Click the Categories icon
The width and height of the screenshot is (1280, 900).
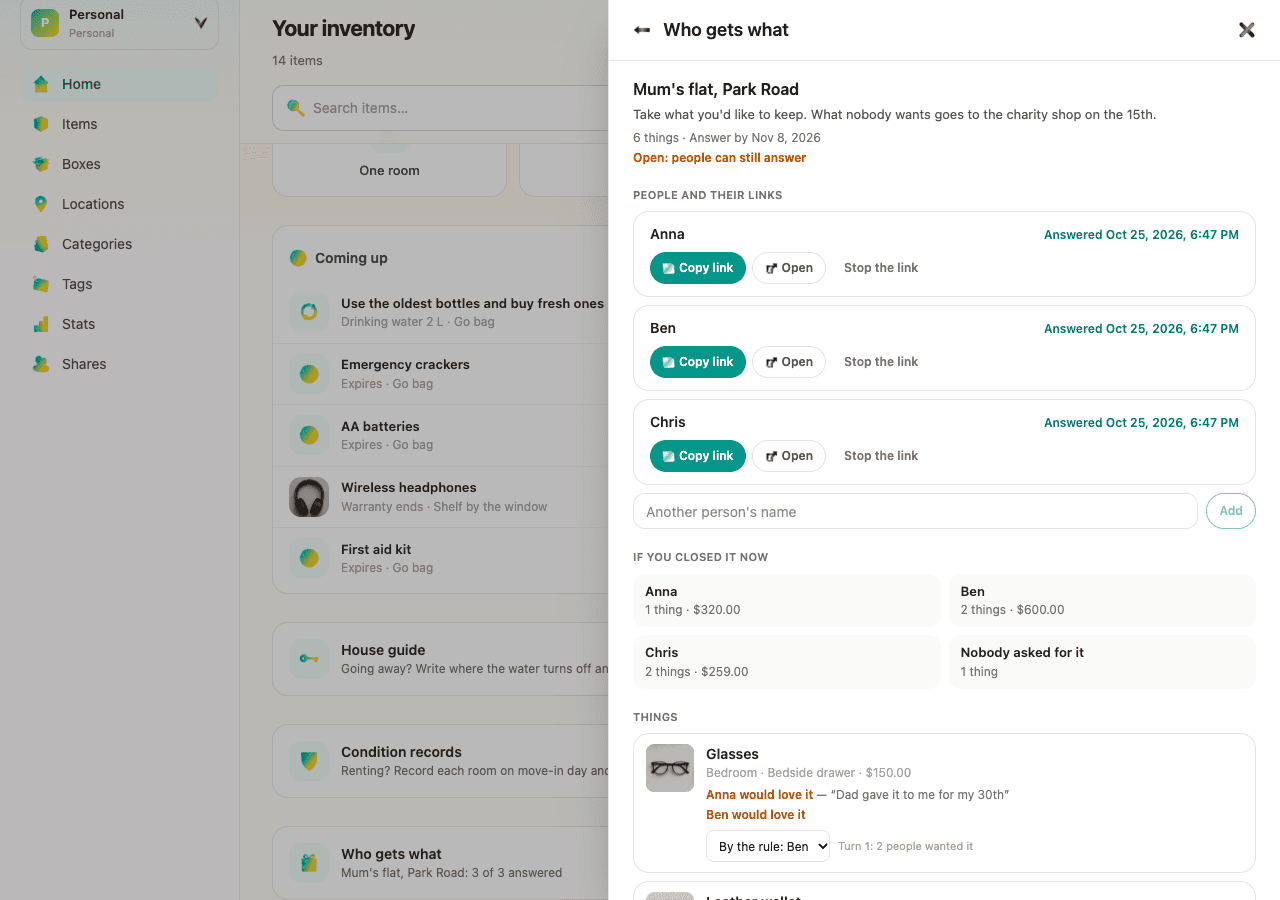(x=41, y=244)
